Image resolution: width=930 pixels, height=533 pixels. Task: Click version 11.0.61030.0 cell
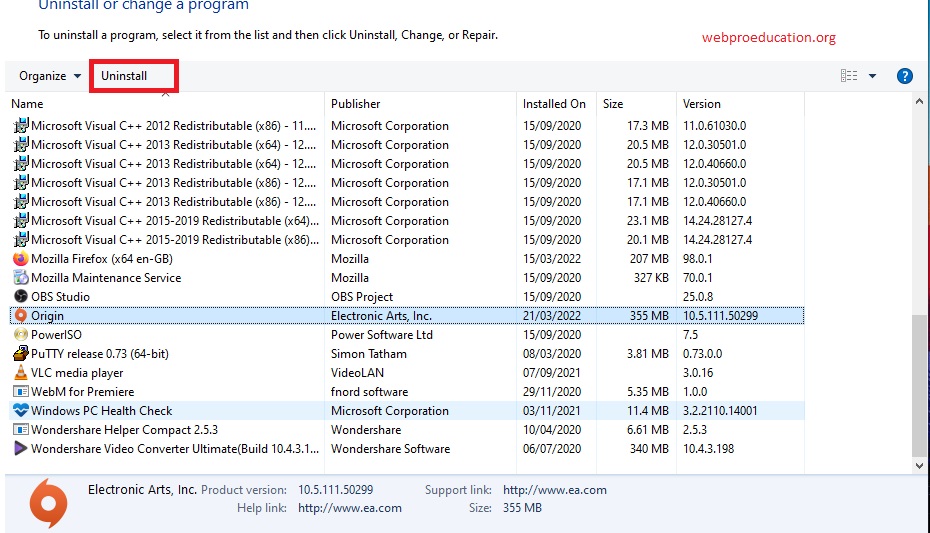point(714,126)
